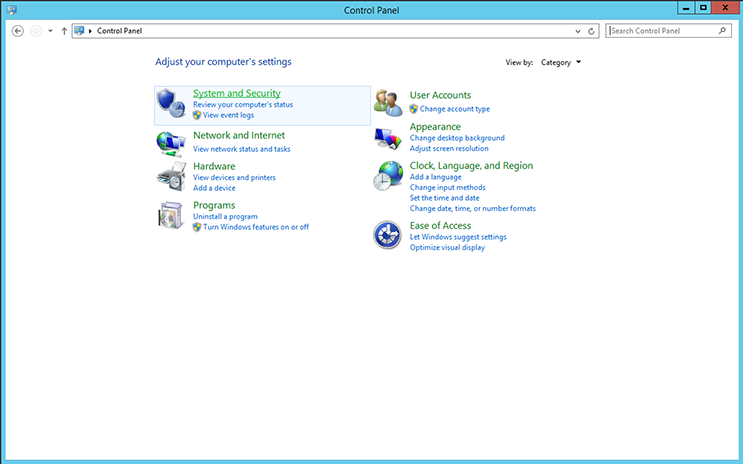Image resolution: width=743 pixels, height=464 pixels.
Task: Refresh the Control Panel address bar
Action: tap(591, 31)
